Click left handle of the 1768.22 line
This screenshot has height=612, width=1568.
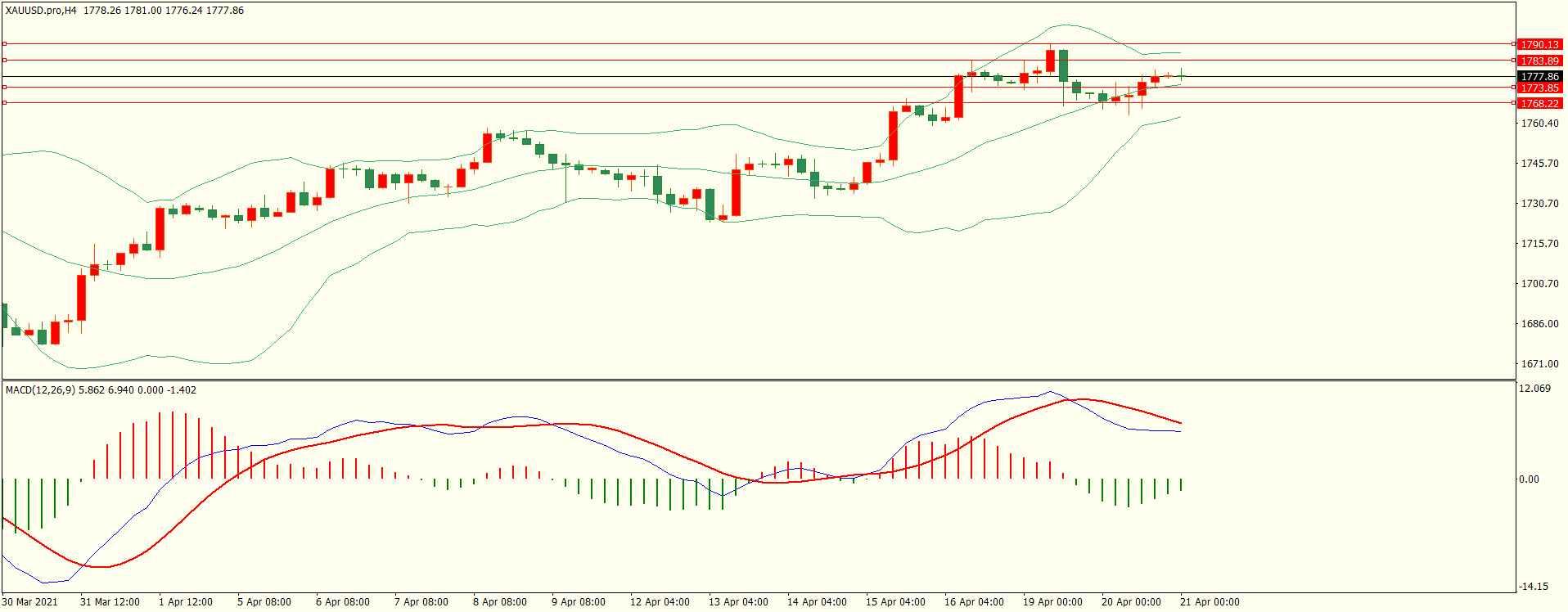pyautogui.click(x=4, y=103)
